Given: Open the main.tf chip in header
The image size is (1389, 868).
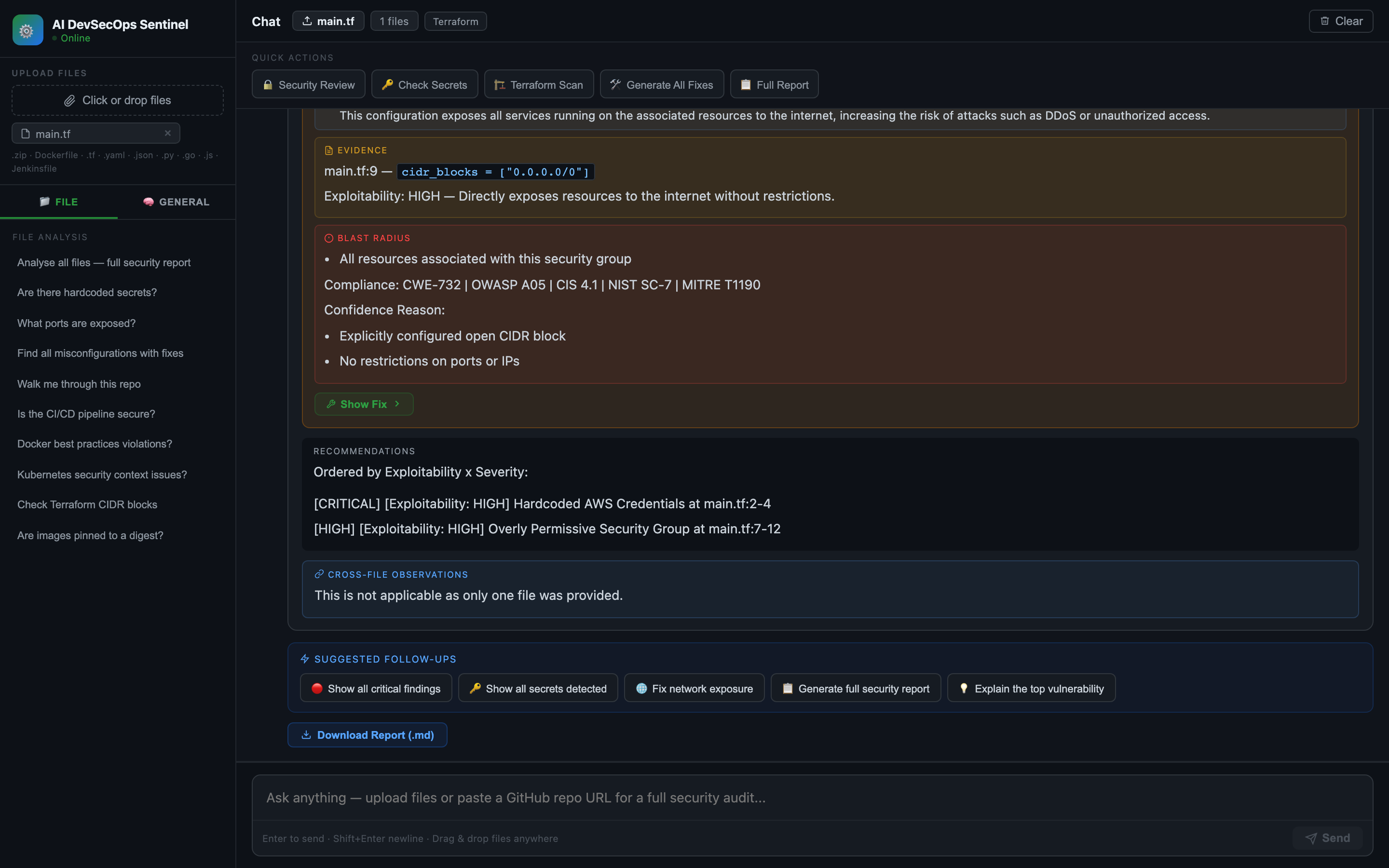Looking at the screenshot, I should [328, 21].
